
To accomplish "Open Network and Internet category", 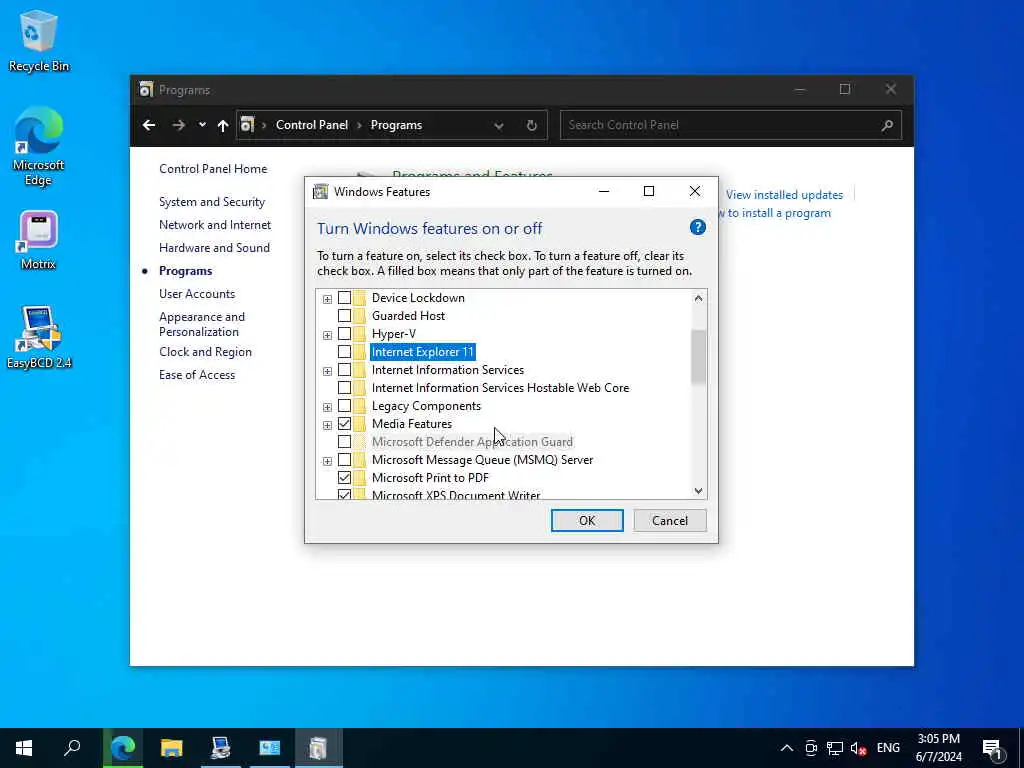I will 215,225.
